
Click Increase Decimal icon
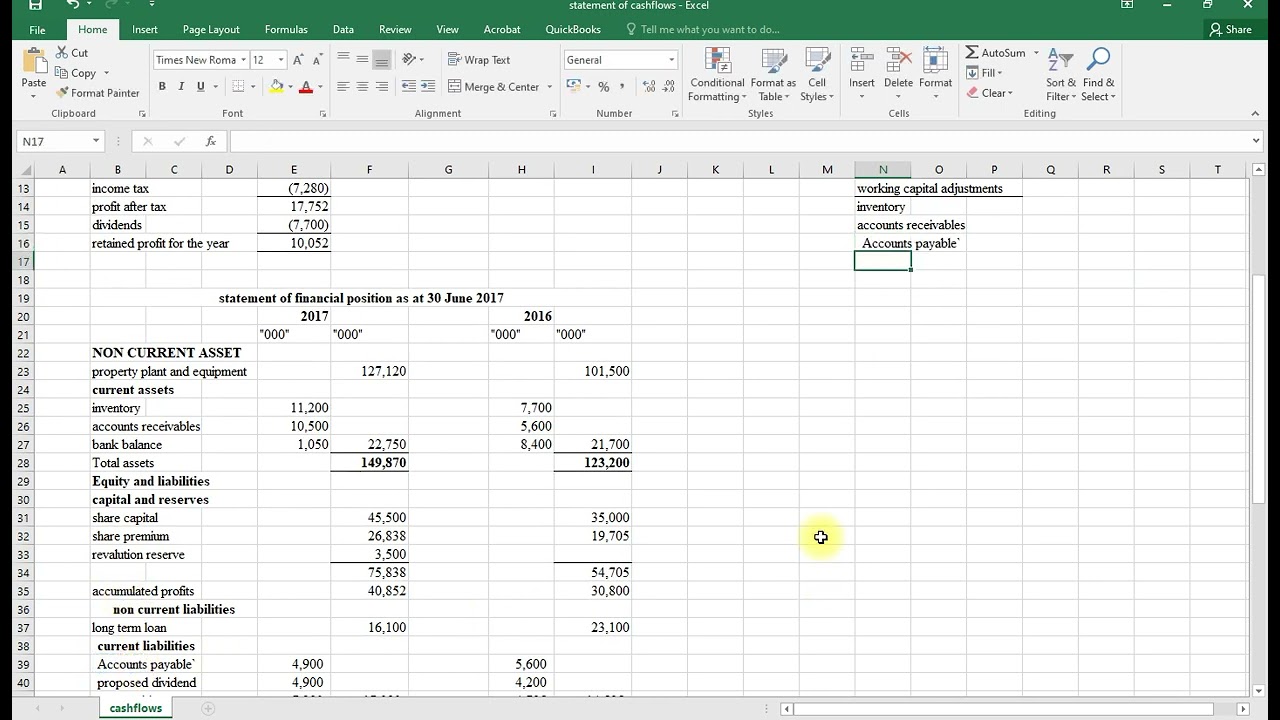click(x=650, y=87)
